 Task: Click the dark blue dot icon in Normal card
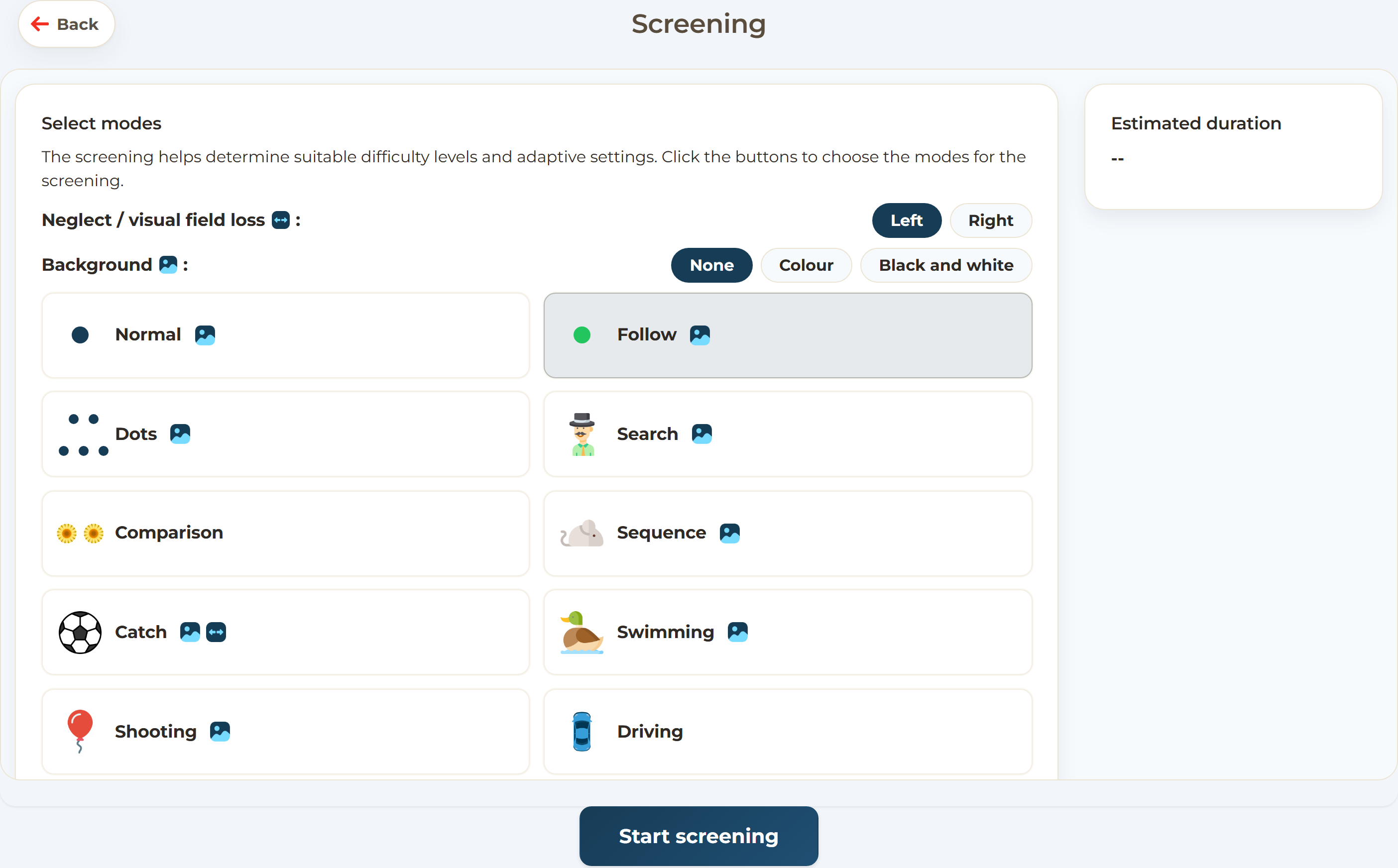80,334
